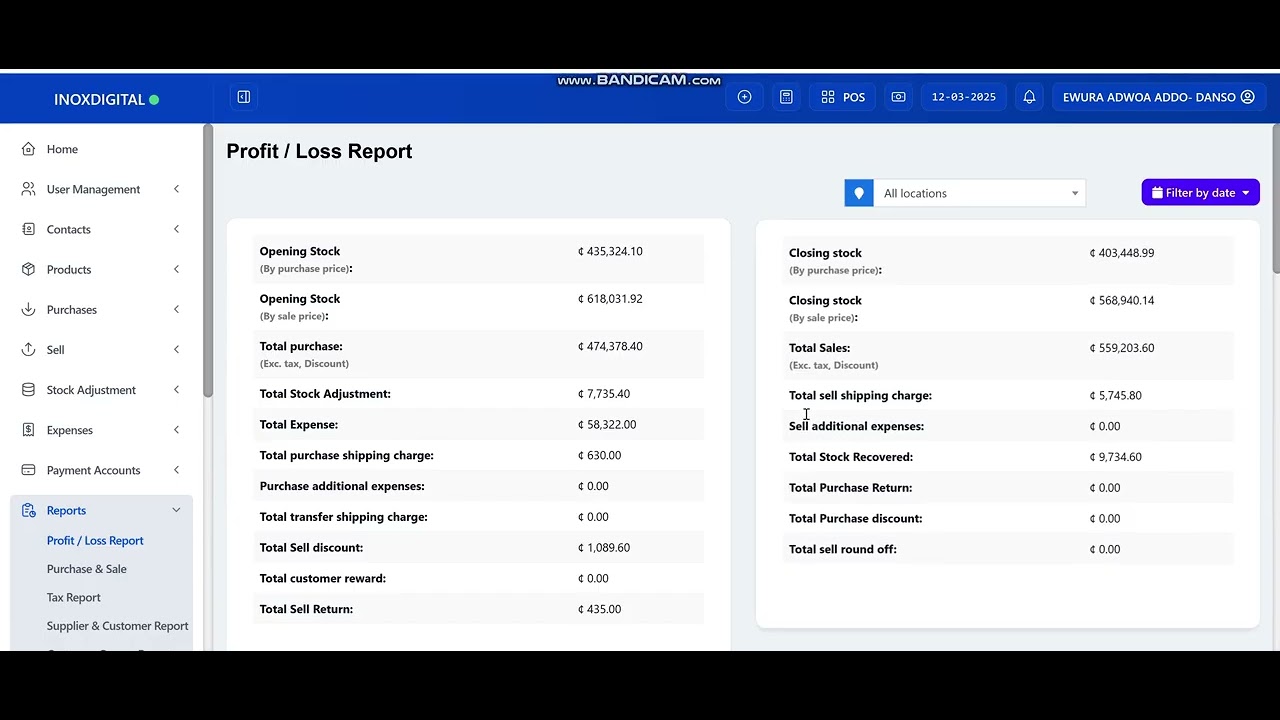Toggle the sidebar collapse icon

point(243,97)
